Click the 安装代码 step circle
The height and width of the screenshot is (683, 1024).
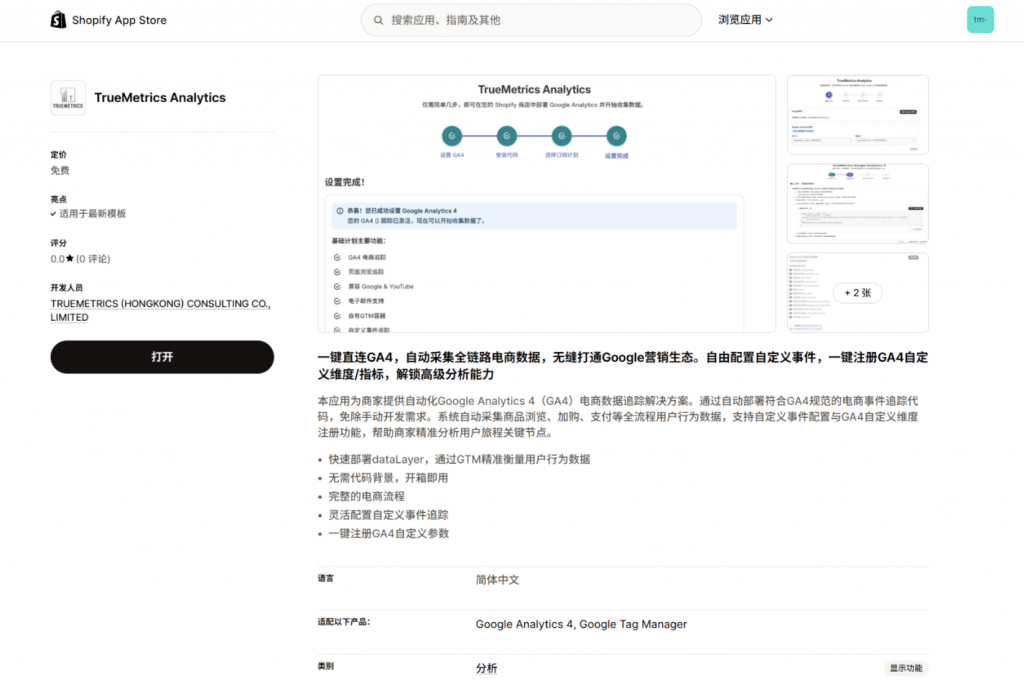pos(507,136)
